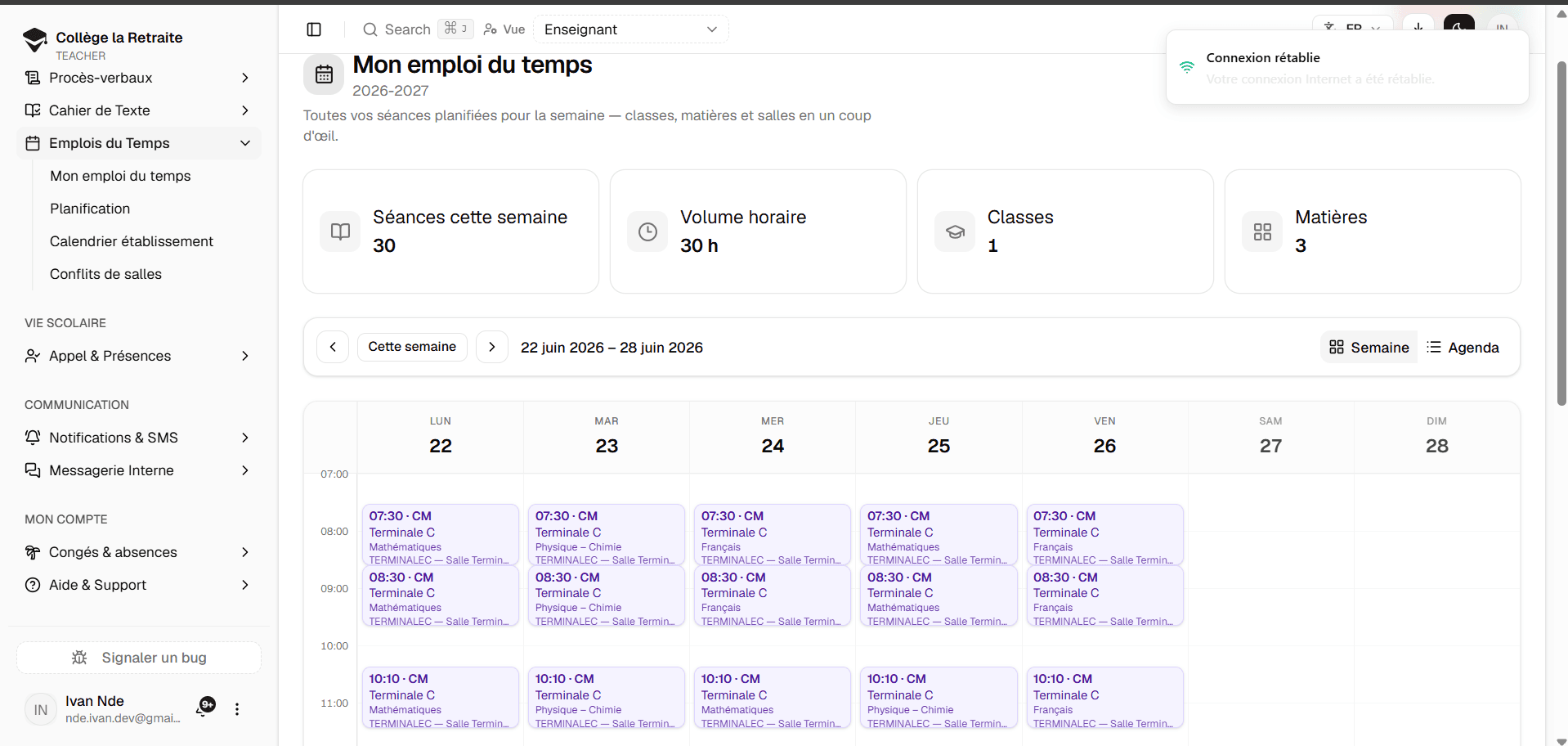Open Monday 07:30 Mathématiques session

tap(441, 535)
